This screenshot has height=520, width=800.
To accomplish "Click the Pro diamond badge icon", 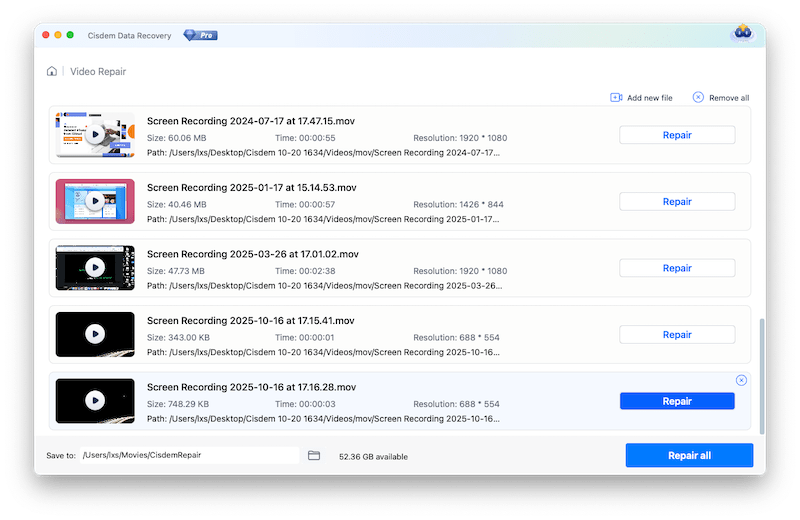I will click(x=200, y=35).
